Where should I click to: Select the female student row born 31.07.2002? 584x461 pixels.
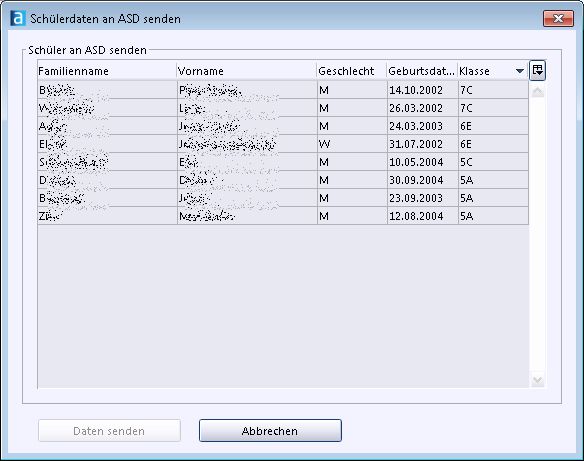point(283,144)
